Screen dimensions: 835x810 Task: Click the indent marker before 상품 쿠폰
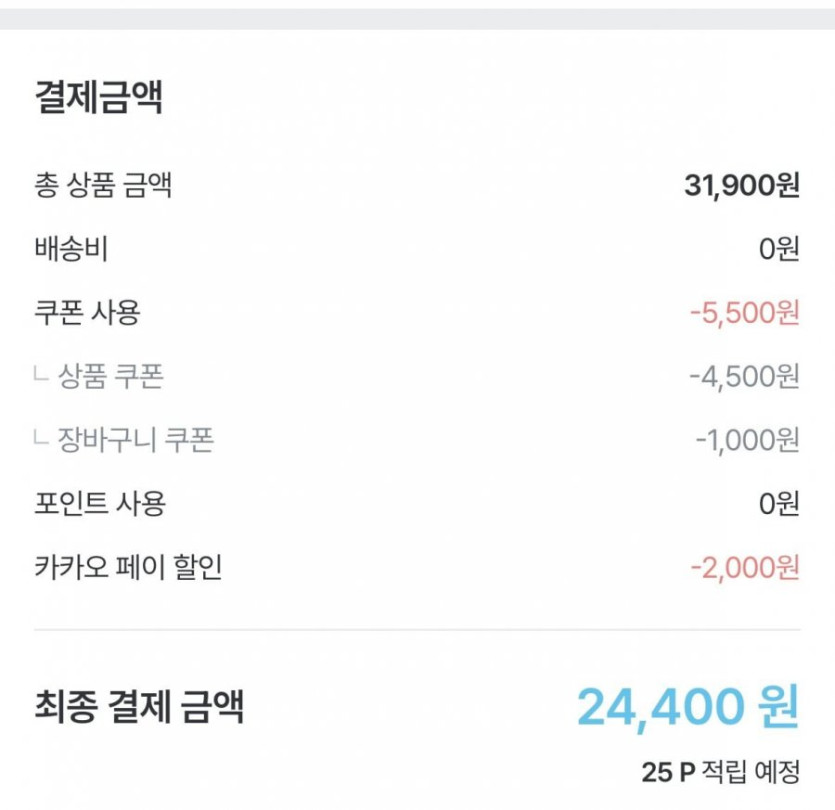pos(41,377)
